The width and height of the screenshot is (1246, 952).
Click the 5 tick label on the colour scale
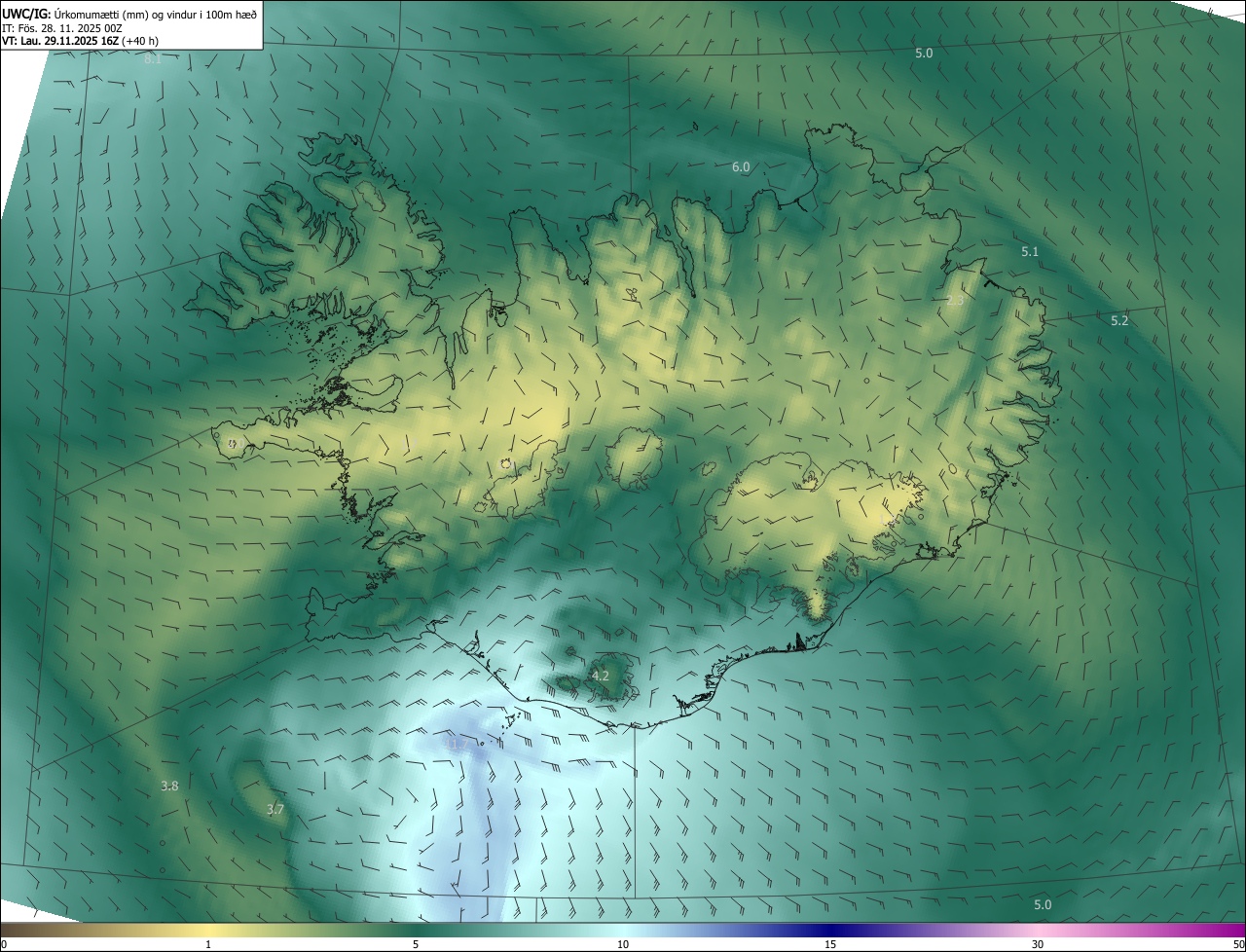click(416, 944)
